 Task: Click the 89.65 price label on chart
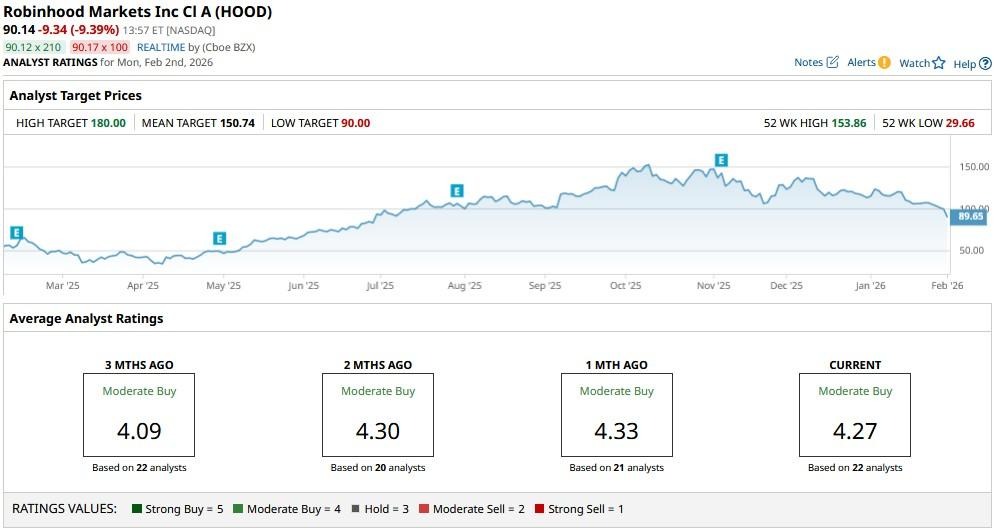970,216
